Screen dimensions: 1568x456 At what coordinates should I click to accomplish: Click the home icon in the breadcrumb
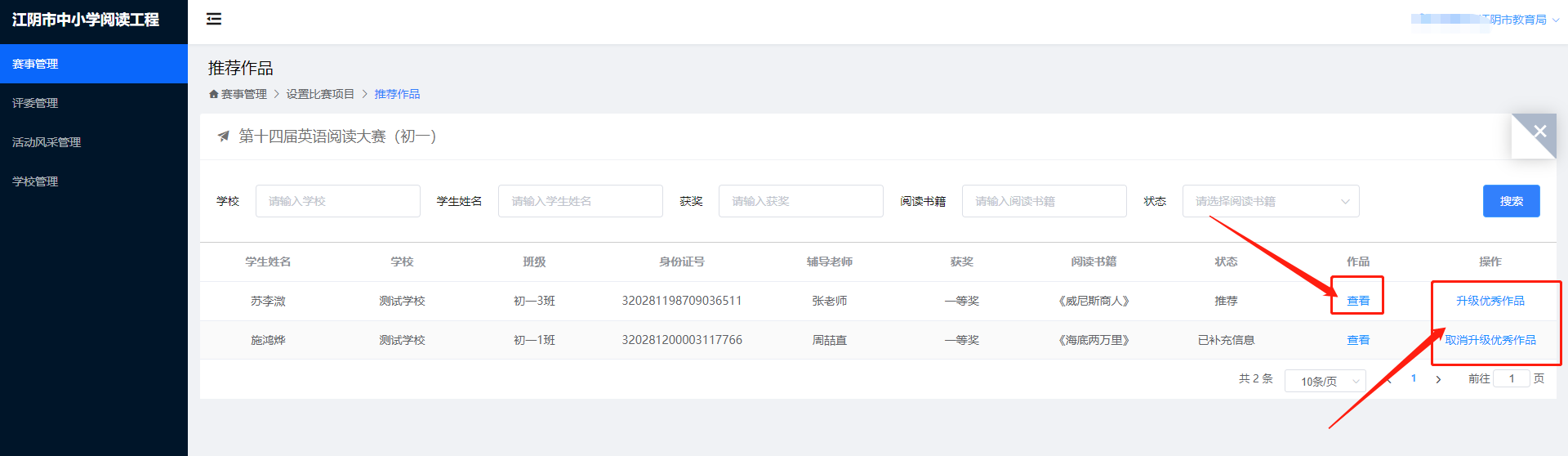[x=214, y=94]
